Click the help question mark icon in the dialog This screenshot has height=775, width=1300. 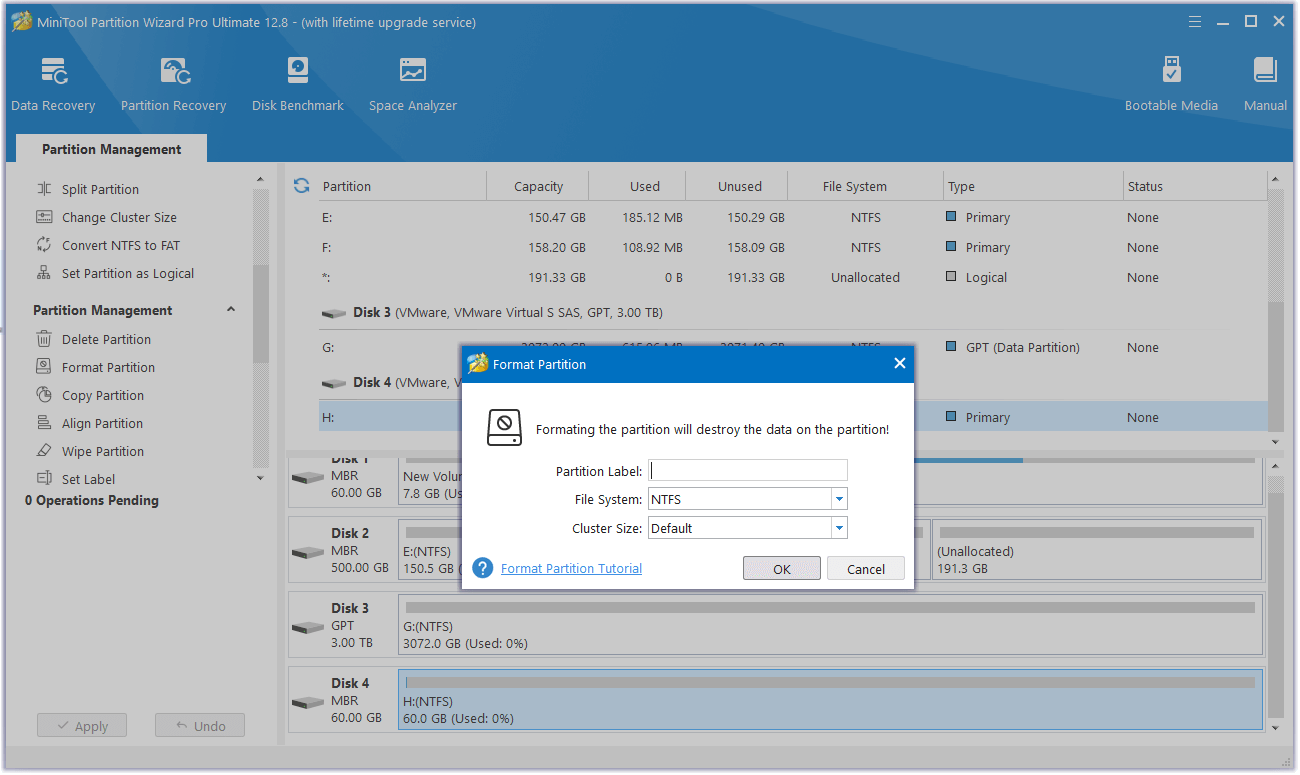[x=483, y=568]
